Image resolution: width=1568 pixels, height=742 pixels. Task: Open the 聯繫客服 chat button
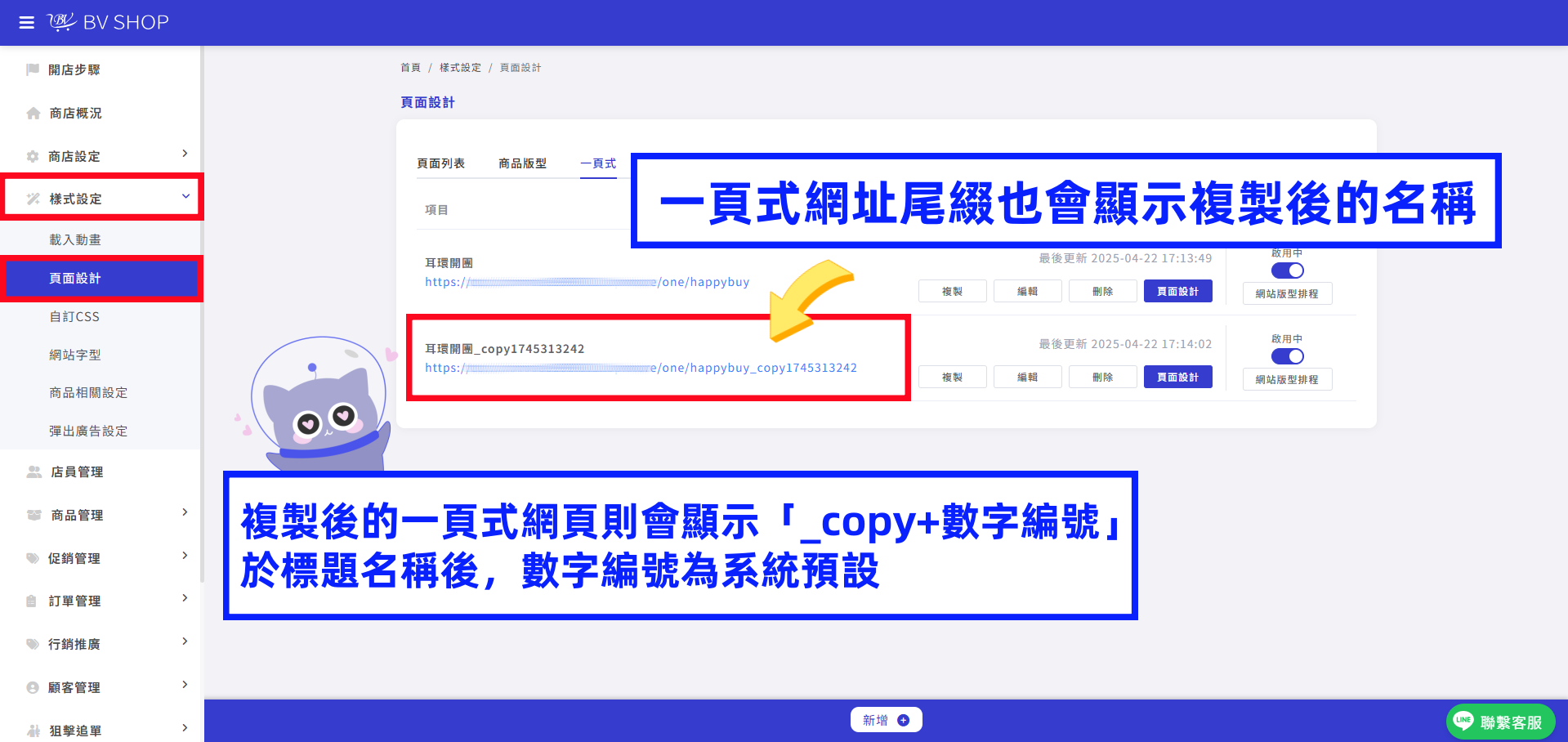pyautogui.click(x=1500, y=722)
